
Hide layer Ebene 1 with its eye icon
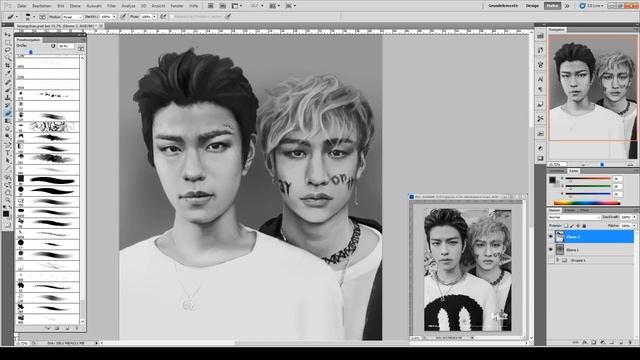551,249
